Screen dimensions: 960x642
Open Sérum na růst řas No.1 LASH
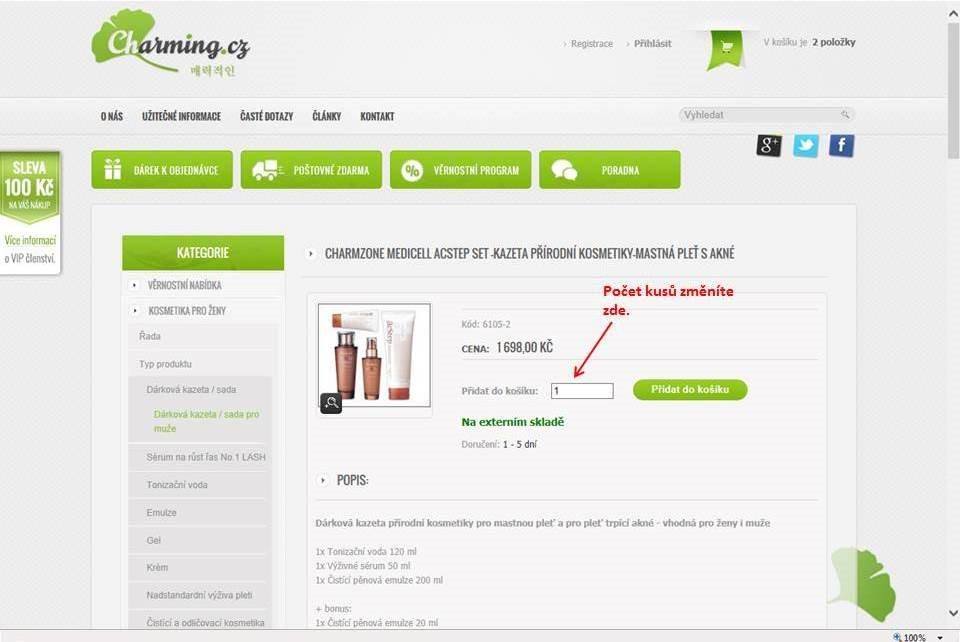pos(206,457)
